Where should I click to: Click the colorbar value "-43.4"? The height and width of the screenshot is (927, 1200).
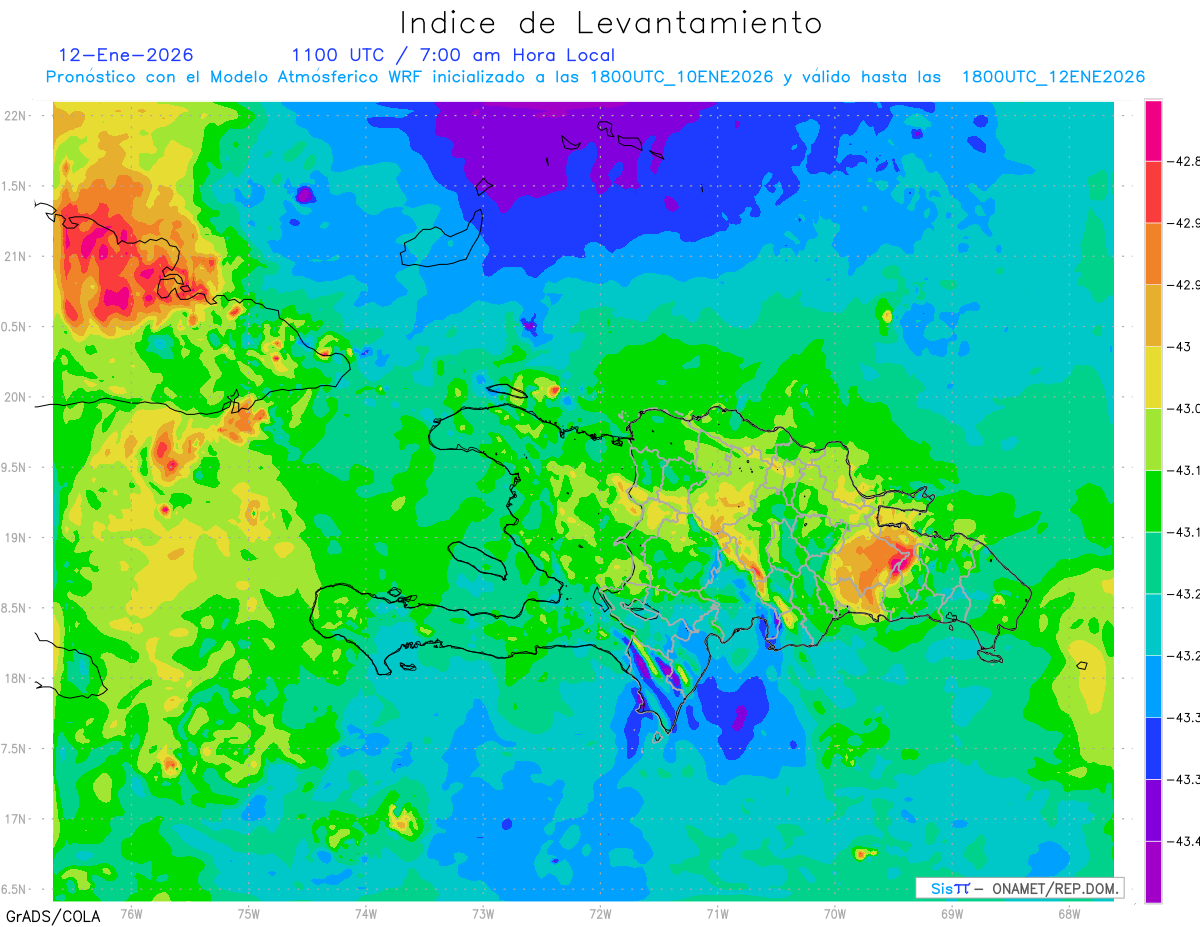(1185, 841)
